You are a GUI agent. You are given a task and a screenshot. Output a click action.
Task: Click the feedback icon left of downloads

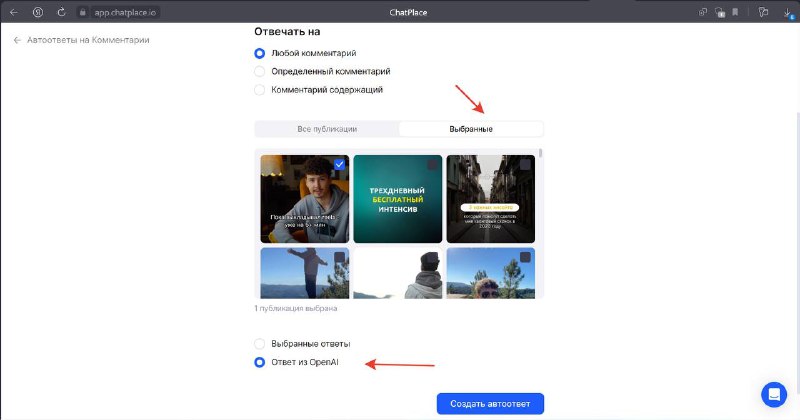click(763, 12)
